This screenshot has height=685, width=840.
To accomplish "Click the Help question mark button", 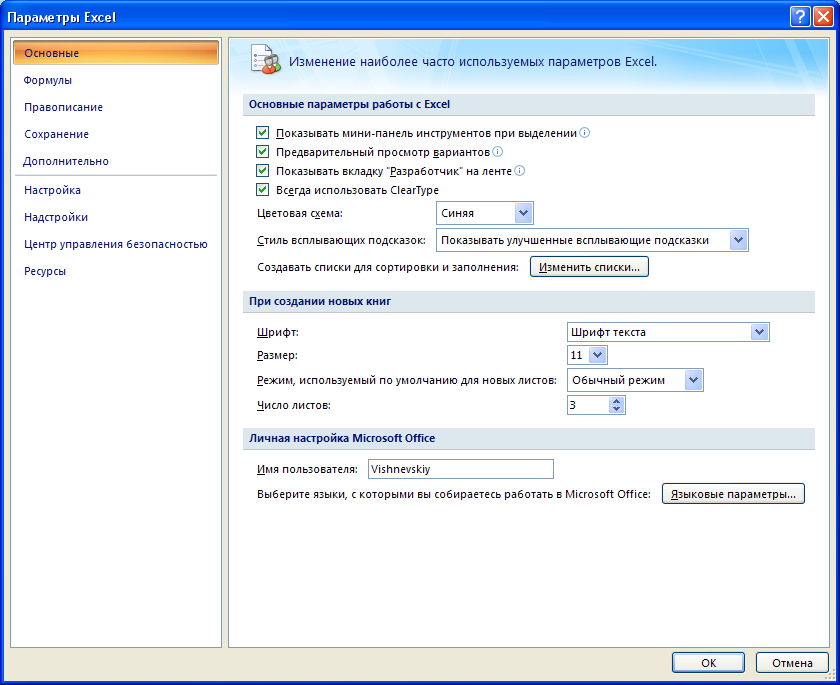I will pos(799,17).
